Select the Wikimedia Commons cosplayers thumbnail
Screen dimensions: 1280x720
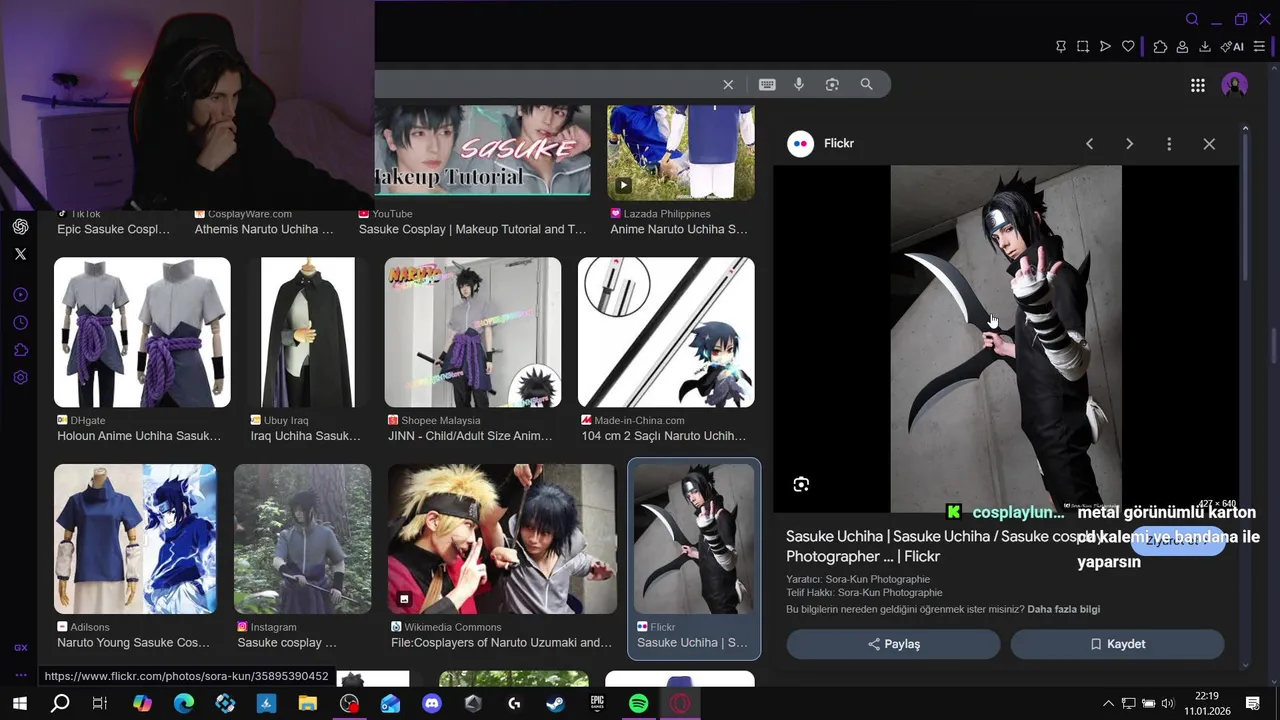coord(503,539)
